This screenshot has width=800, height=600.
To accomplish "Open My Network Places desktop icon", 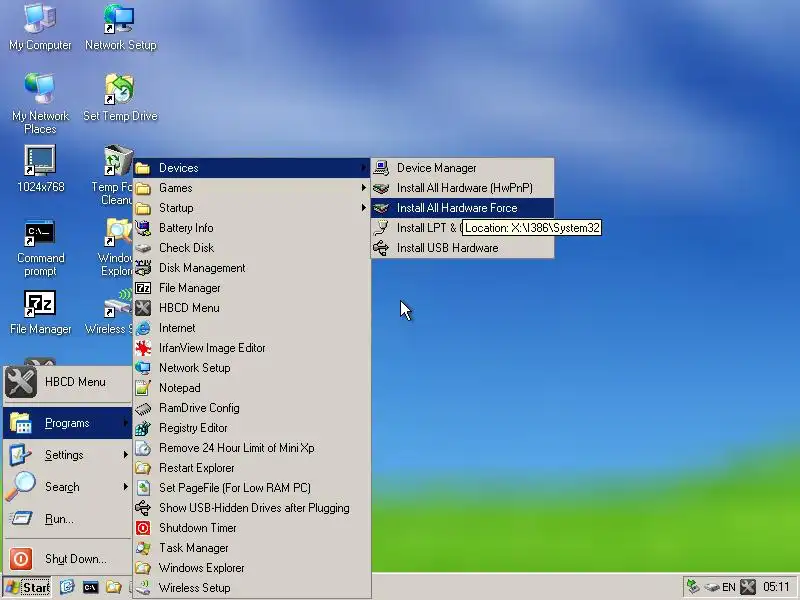I will coord(40,104).
